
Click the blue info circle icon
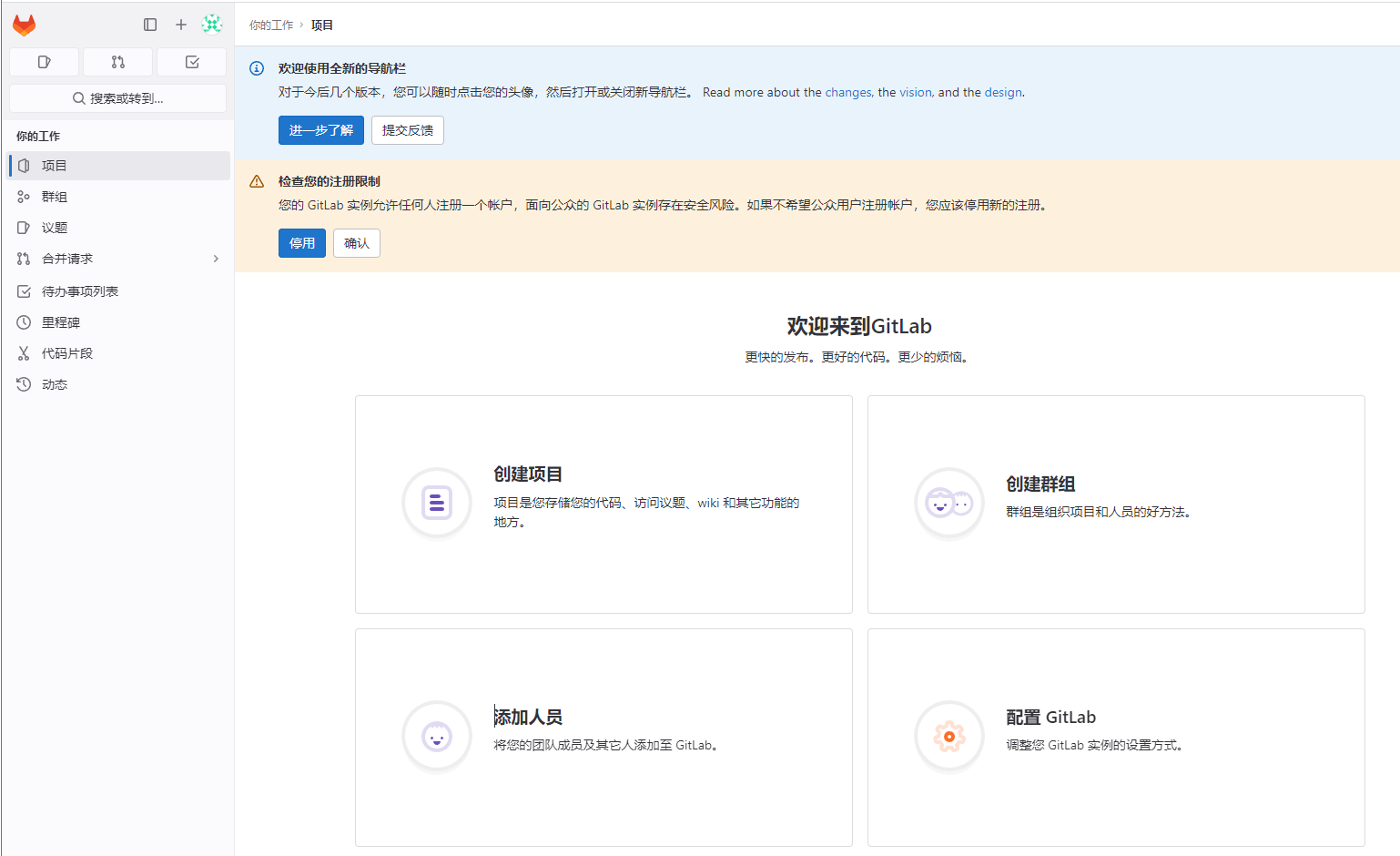[x=257, y=68]
